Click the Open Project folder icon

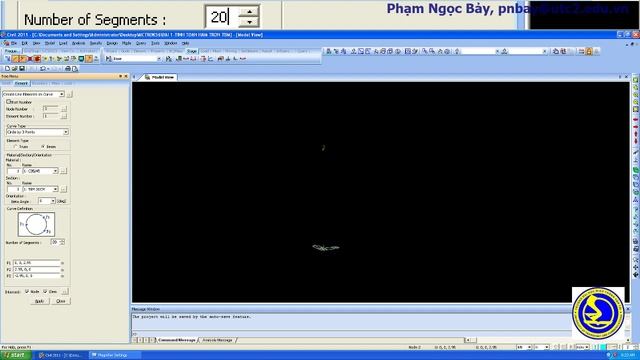(x=15, y=69)
